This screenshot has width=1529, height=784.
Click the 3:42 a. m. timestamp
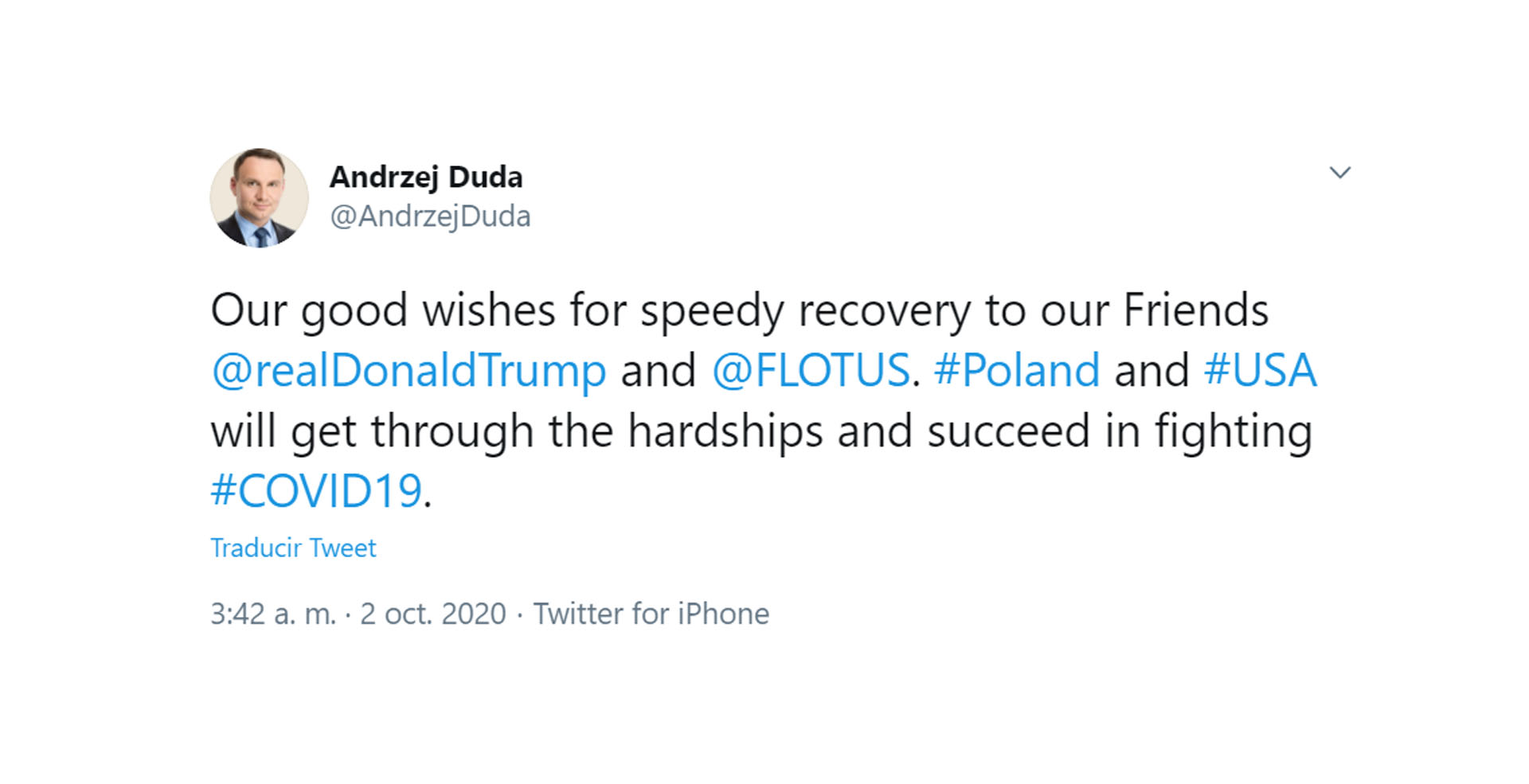(273, 614)
